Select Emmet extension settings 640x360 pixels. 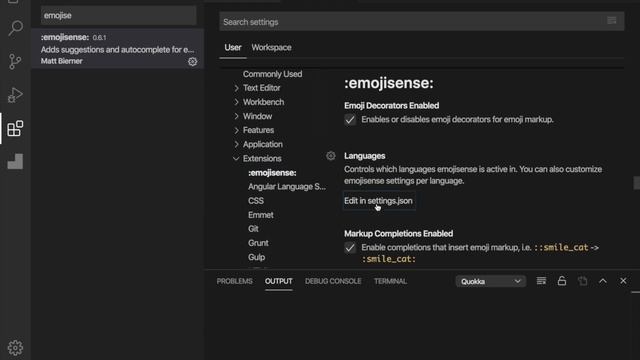click(x=261, y=215)
